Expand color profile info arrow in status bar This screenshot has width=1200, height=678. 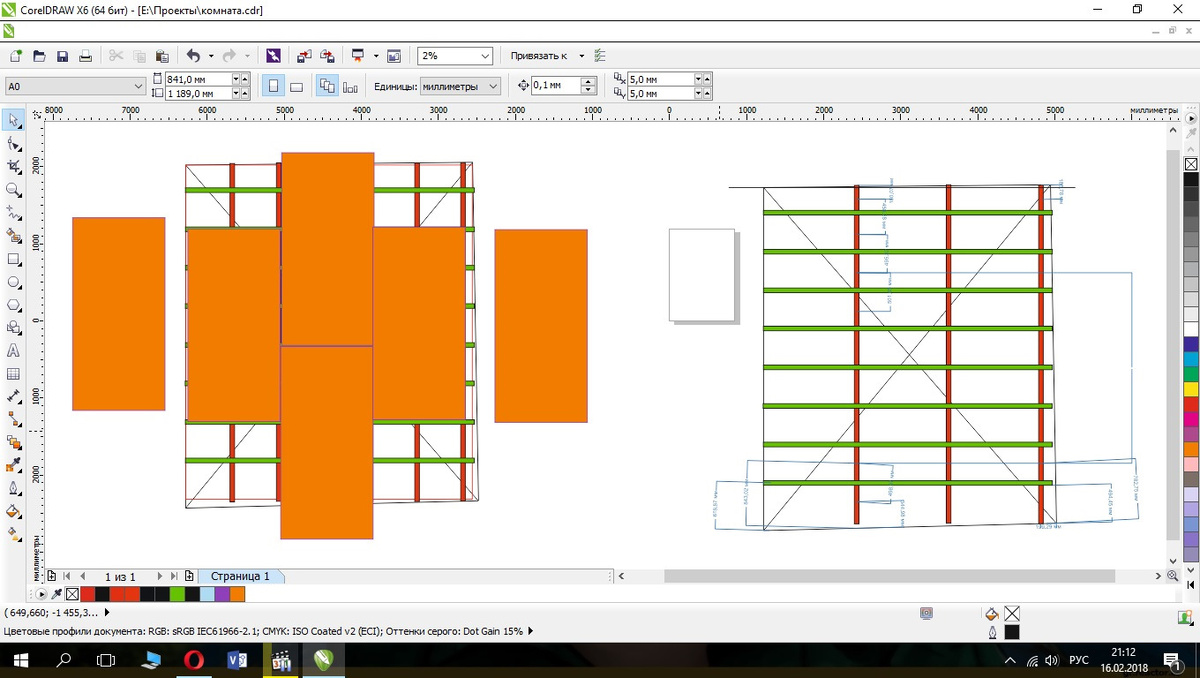pyautogui.click(x=530, y=631)
